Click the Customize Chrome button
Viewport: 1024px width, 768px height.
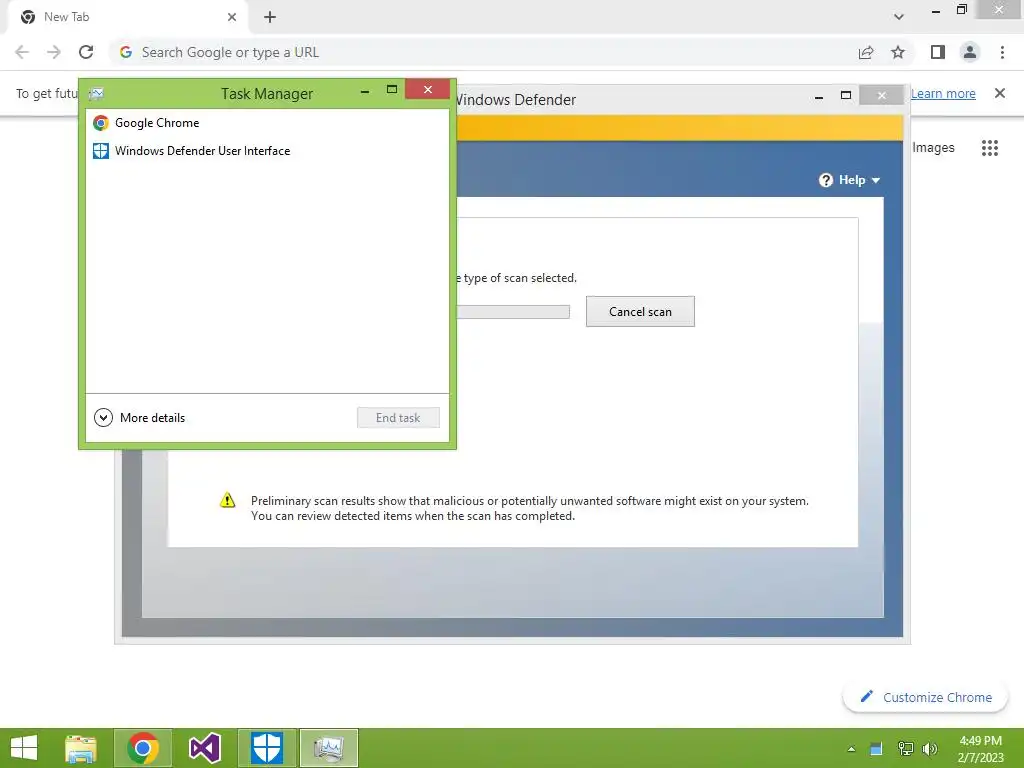point(926,697)
